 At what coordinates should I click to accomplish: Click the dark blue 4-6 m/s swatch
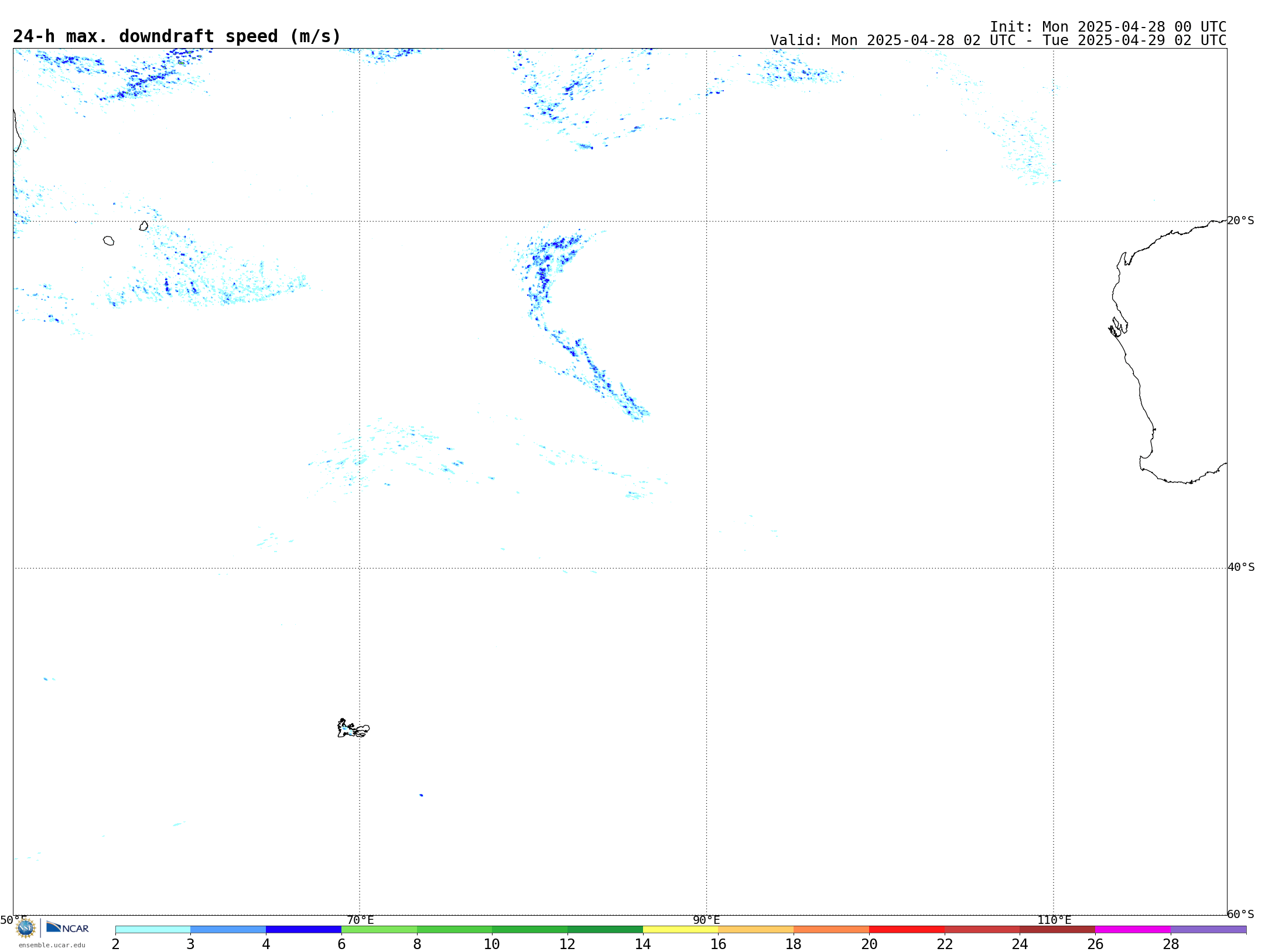pyautogui.click(x=303, y=929)
